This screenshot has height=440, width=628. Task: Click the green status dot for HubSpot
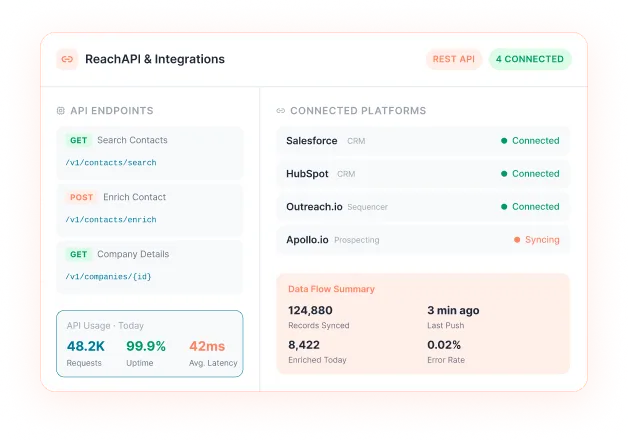504,174
